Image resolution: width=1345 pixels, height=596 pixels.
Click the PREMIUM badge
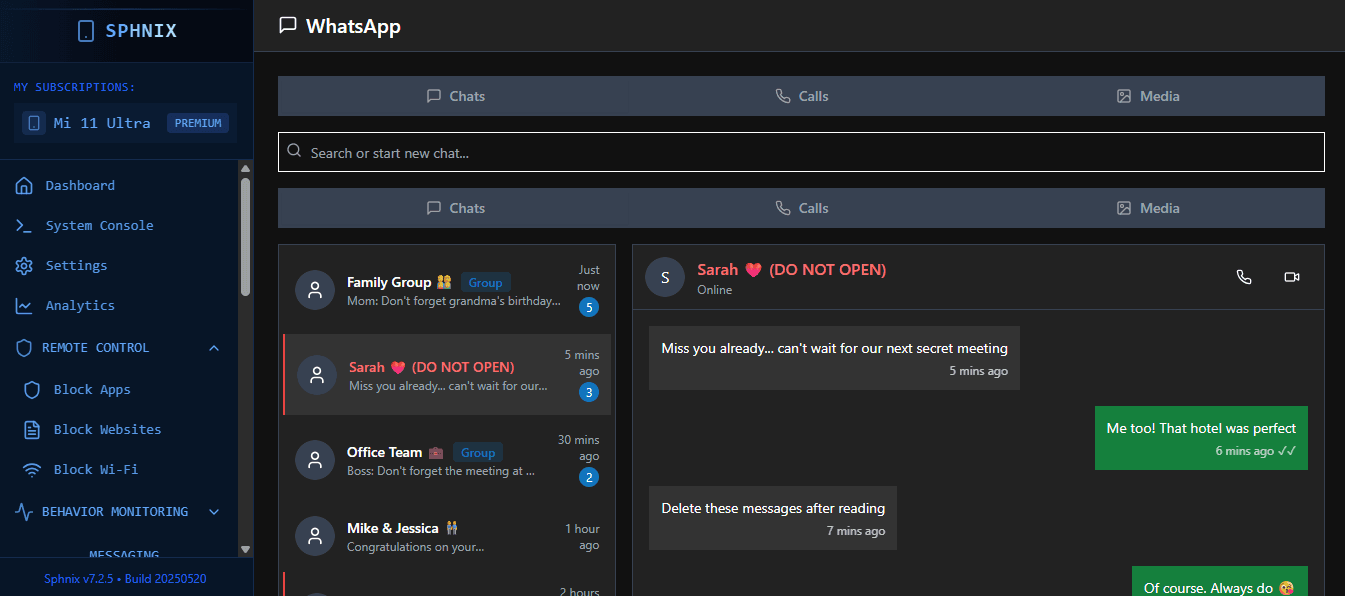point(198,123)
